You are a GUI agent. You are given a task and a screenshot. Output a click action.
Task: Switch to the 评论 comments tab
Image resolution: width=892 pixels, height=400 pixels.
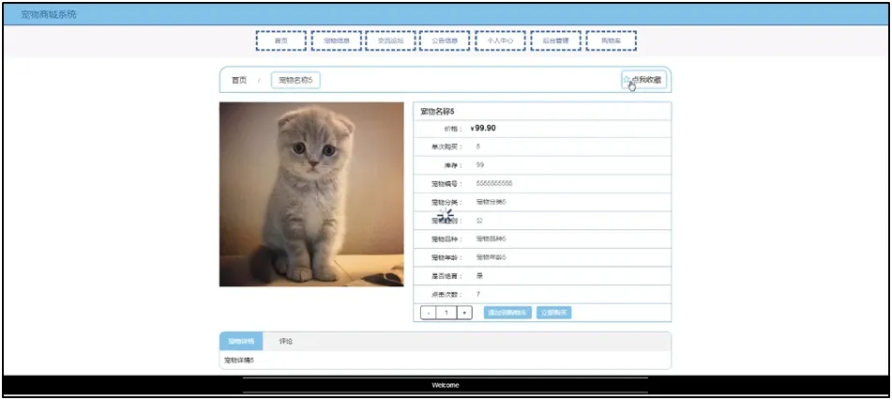click(x=286, y=341)
